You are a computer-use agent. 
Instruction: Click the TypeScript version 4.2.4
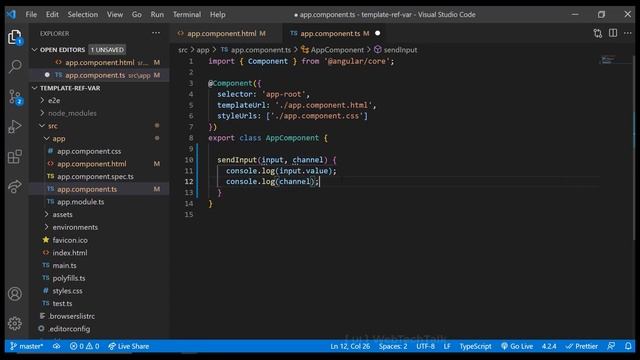click(549, 346)
